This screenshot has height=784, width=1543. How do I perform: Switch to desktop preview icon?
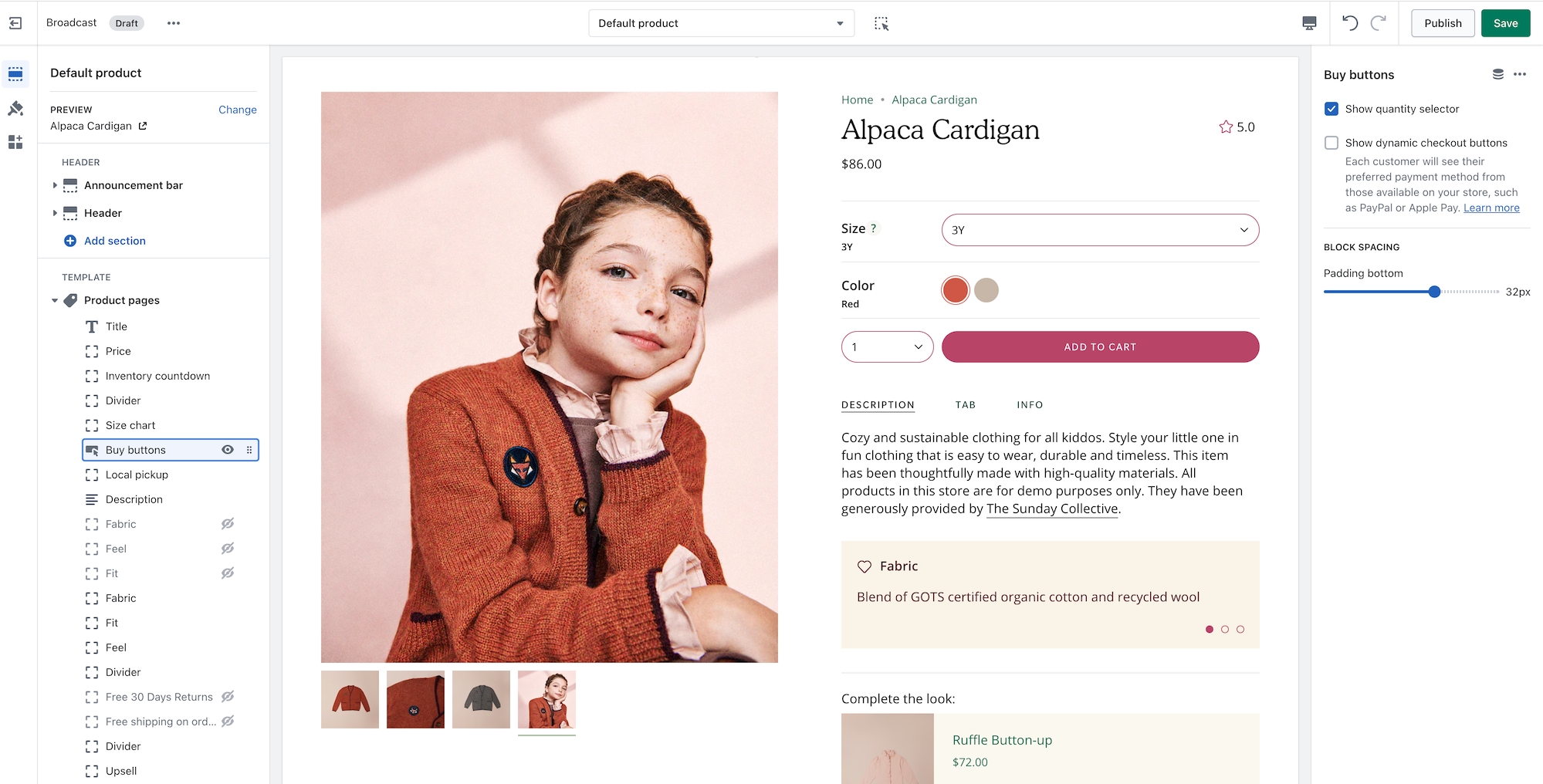point(1309,23)
